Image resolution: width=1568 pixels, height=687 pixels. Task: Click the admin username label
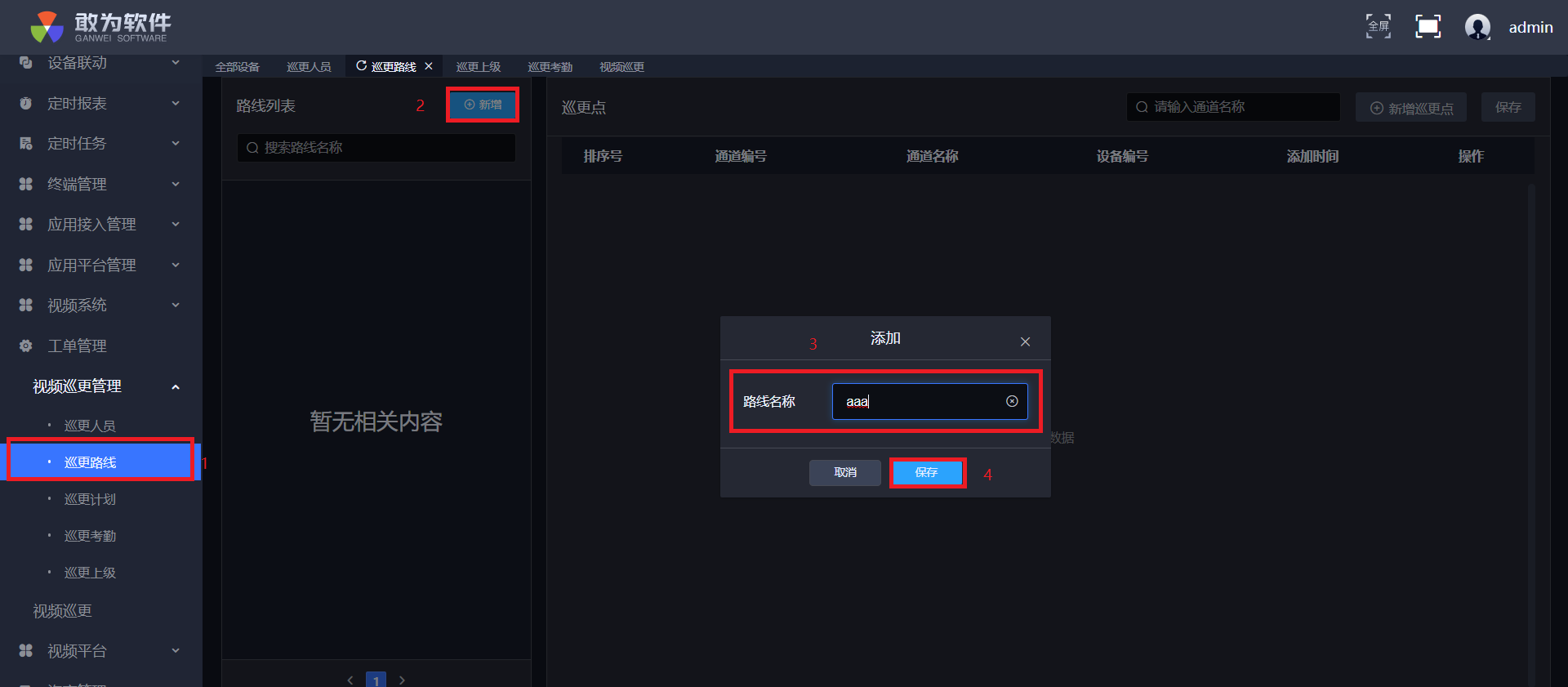pyautogui.click(x=1530, y=27)
